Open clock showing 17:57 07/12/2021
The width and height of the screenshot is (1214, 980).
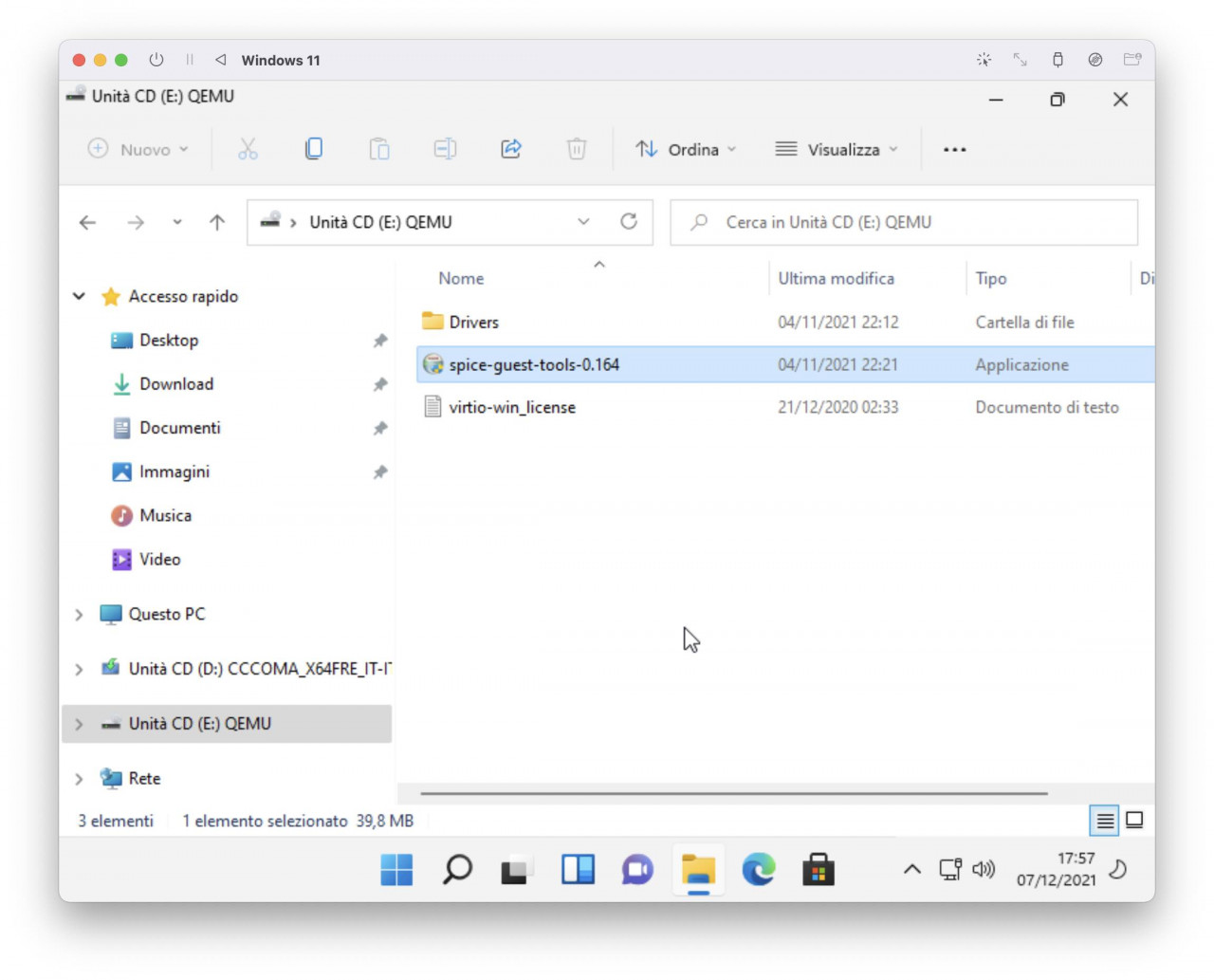point(1056,869)
